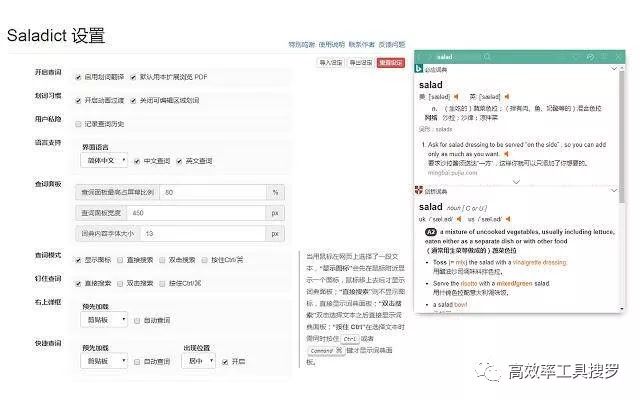Click the red 重置设定 button
640x400 pixels.
point(391,62)
